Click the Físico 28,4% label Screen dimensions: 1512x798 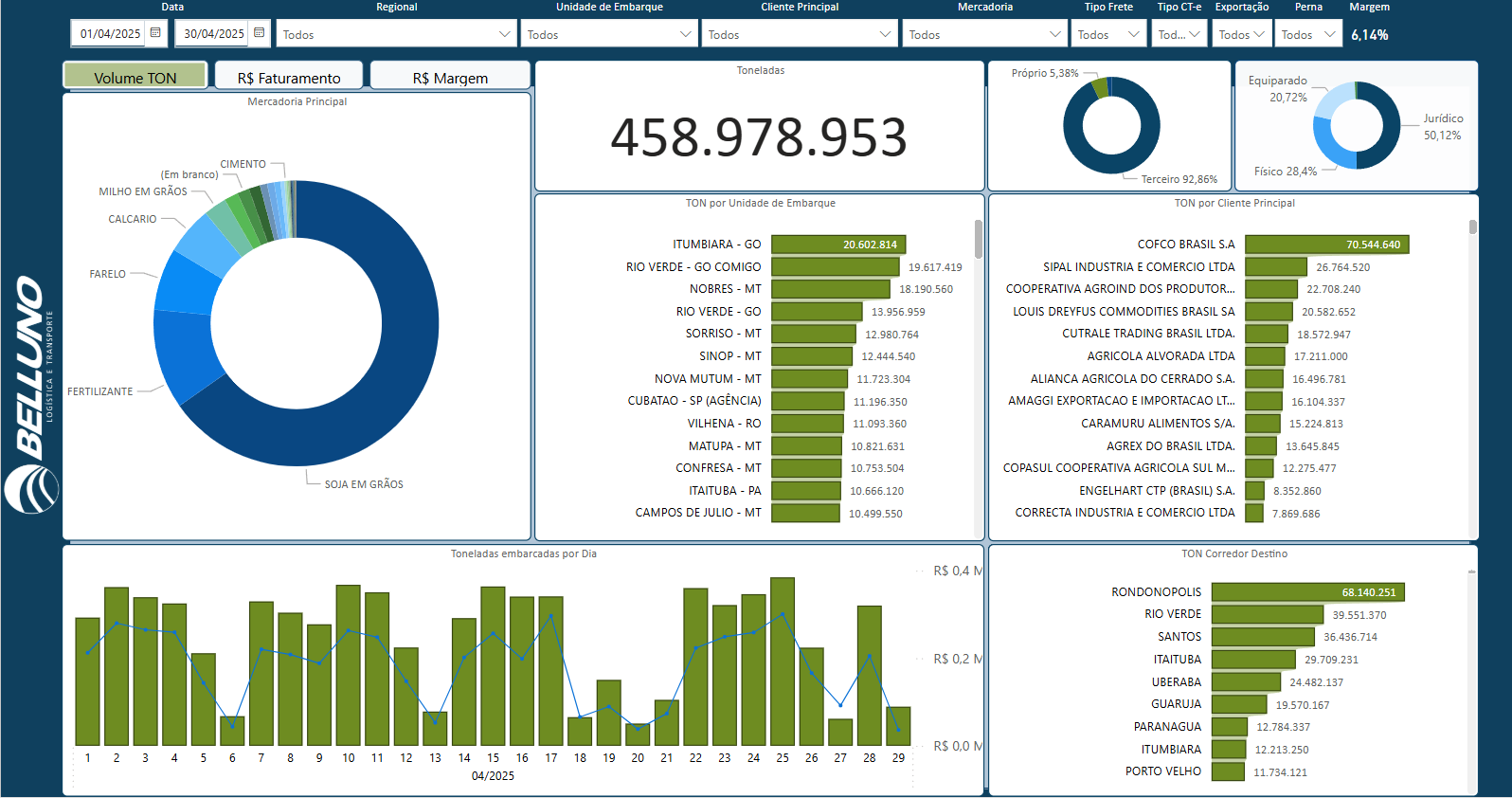point(1286,172)
